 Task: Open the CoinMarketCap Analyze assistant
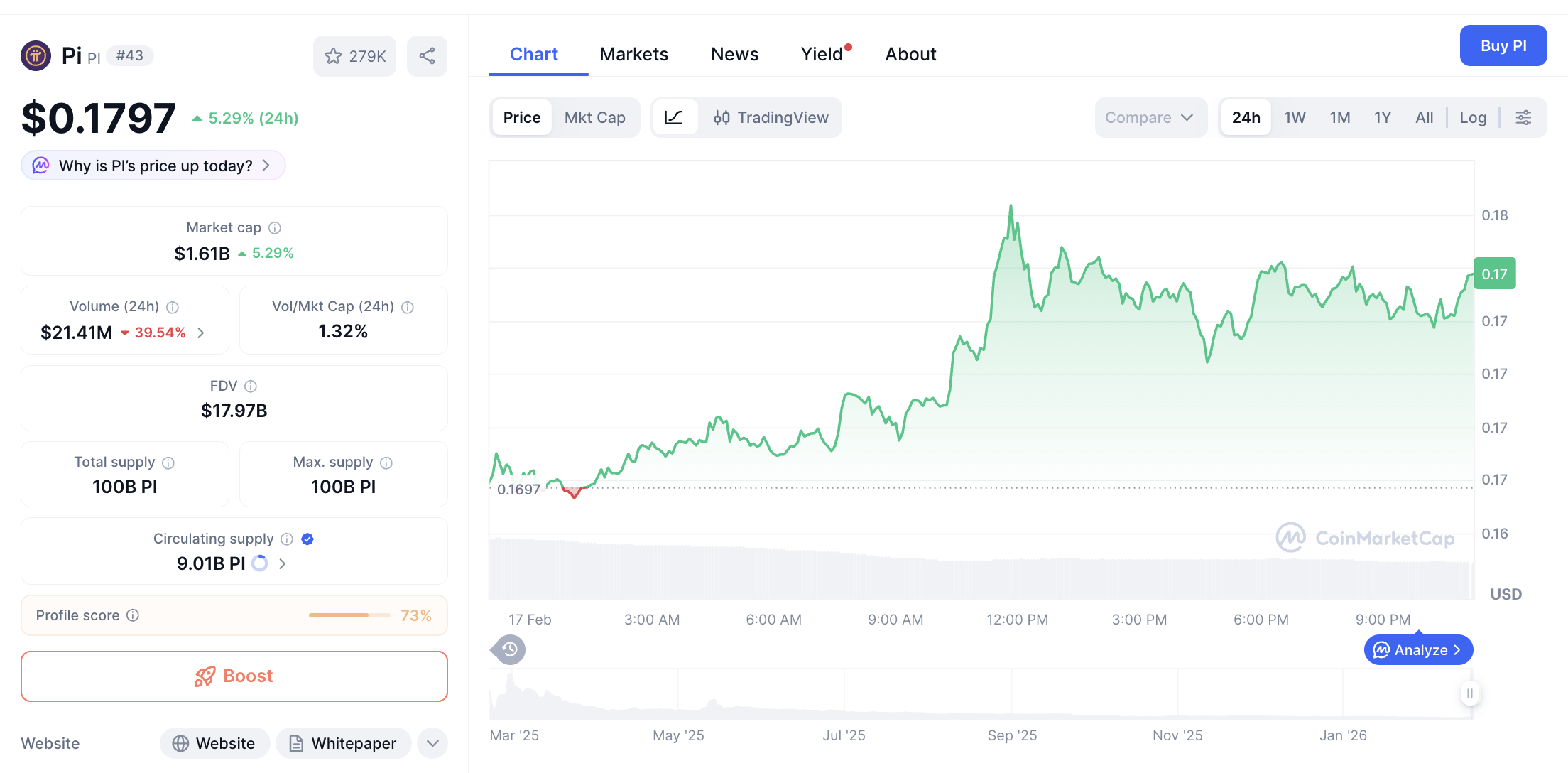(1417, 649)
